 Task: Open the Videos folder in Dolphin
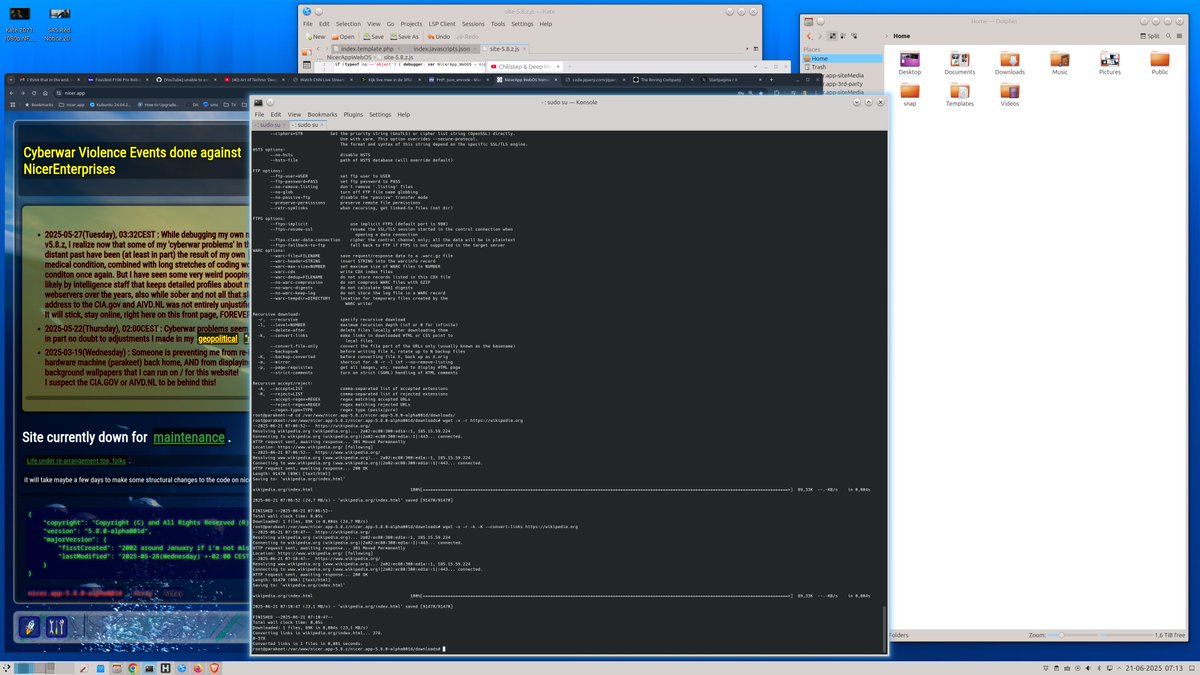pyautogui.click(x=1010, y=94)
